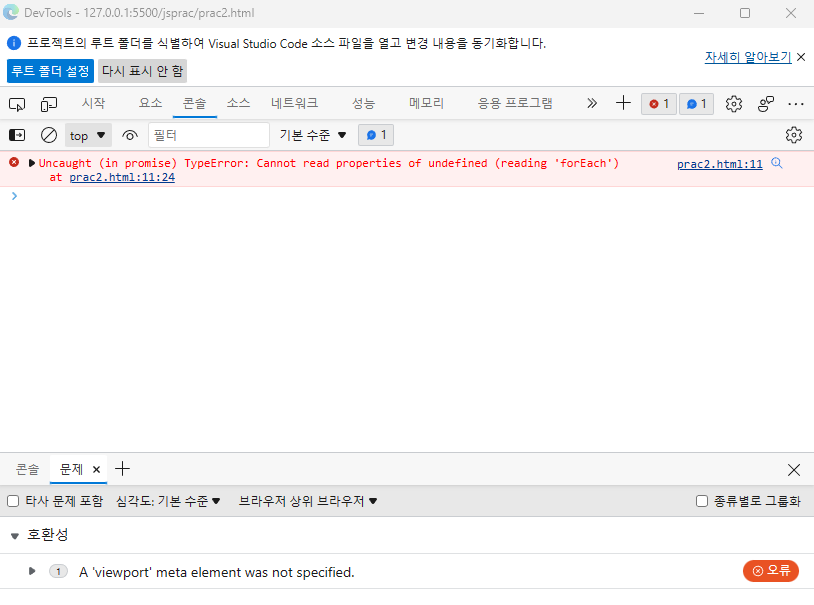
Task: Switch to the 요소 tab
Action: 151,103
